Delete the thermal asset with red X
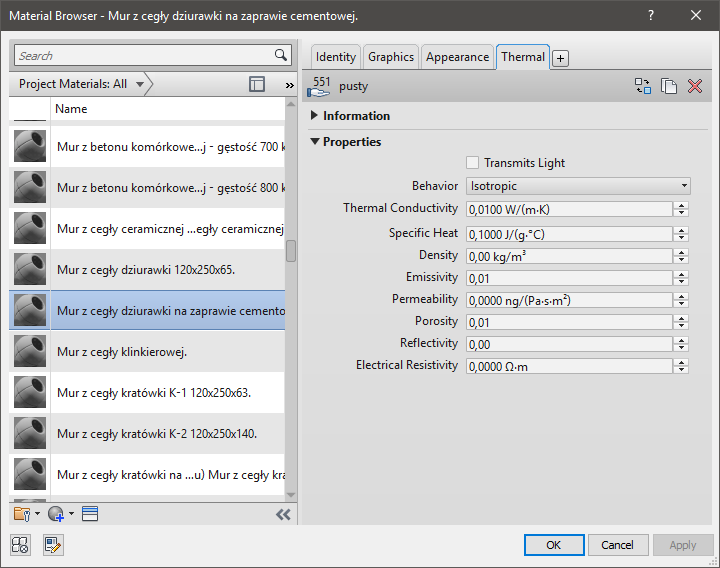720x568 pixels. pyautogui.click(x=695, y=86)
